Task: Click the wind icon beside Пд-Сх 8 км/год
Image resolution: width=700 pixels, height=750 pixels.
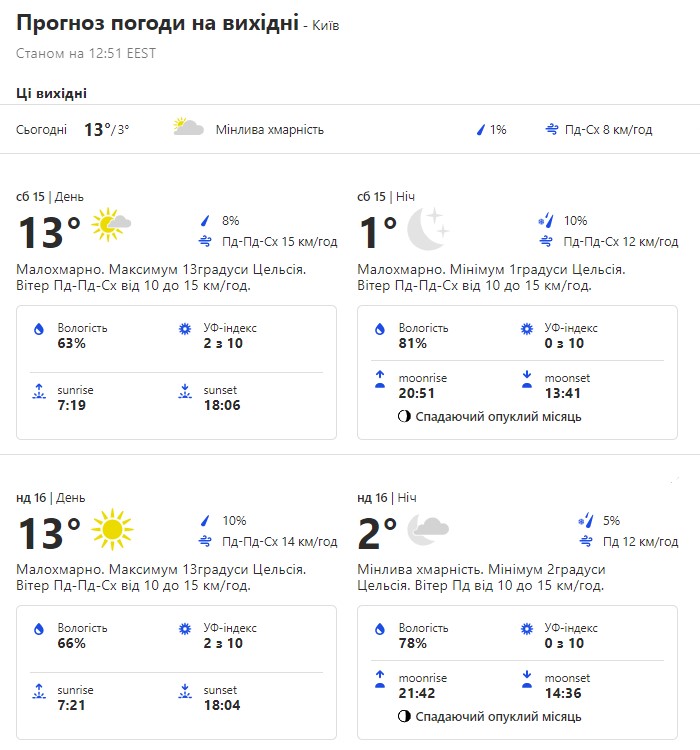Action: click(x=552, y=129)
